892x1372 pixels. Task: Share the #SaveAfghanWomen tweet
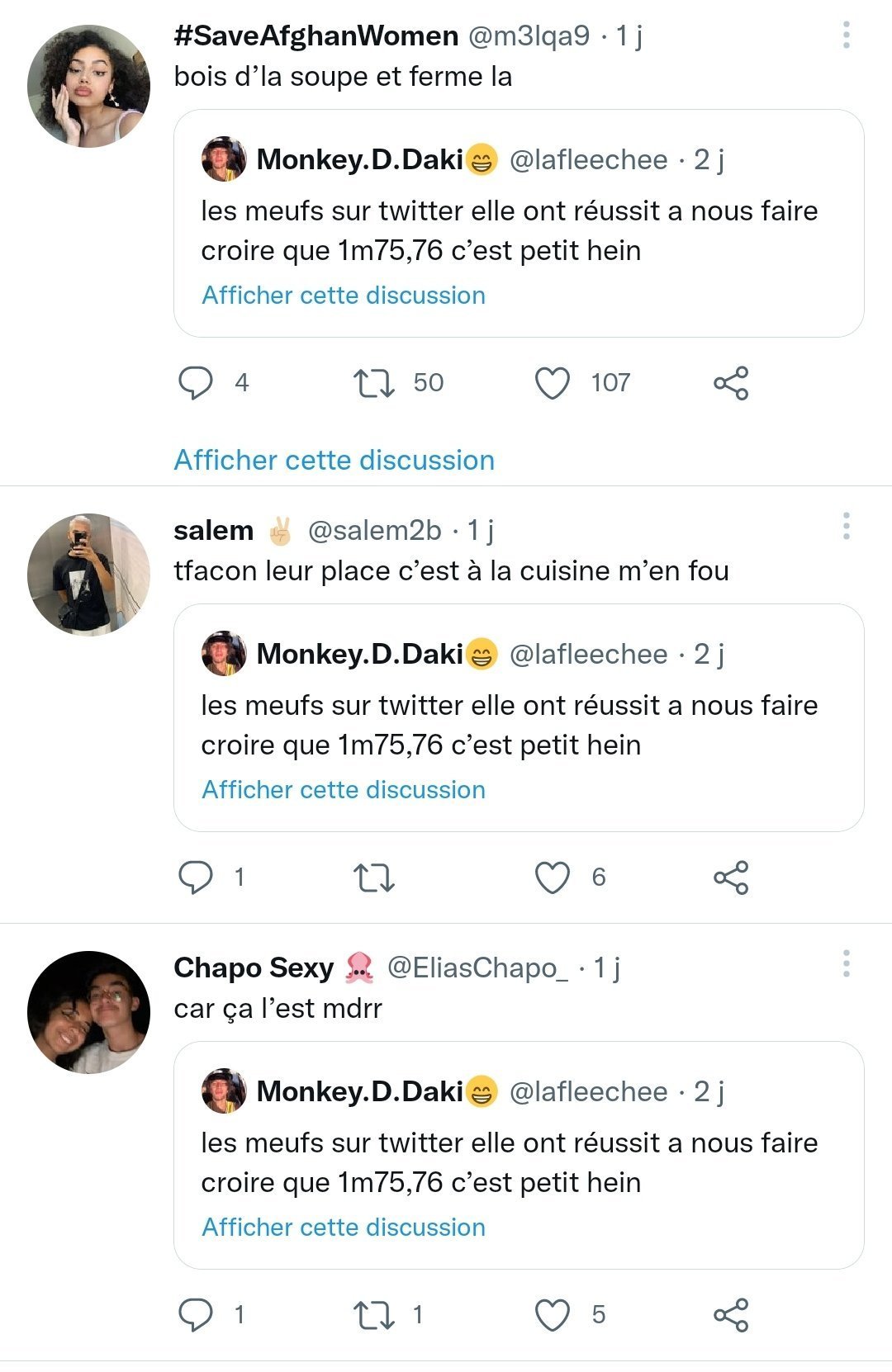(x=731, y=383)
